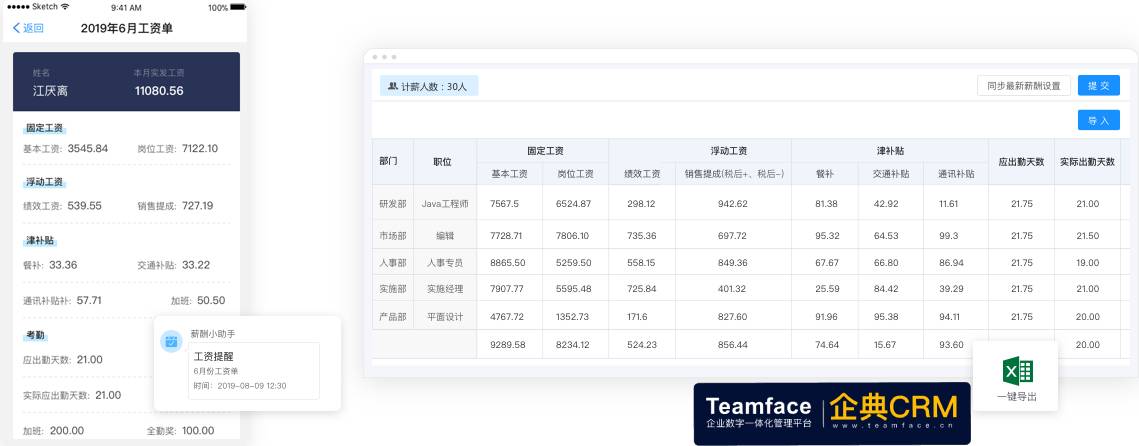Select the 平面设计 cell
The height and width of the screenshot is (446, 1139).
[x=445, y=317]
